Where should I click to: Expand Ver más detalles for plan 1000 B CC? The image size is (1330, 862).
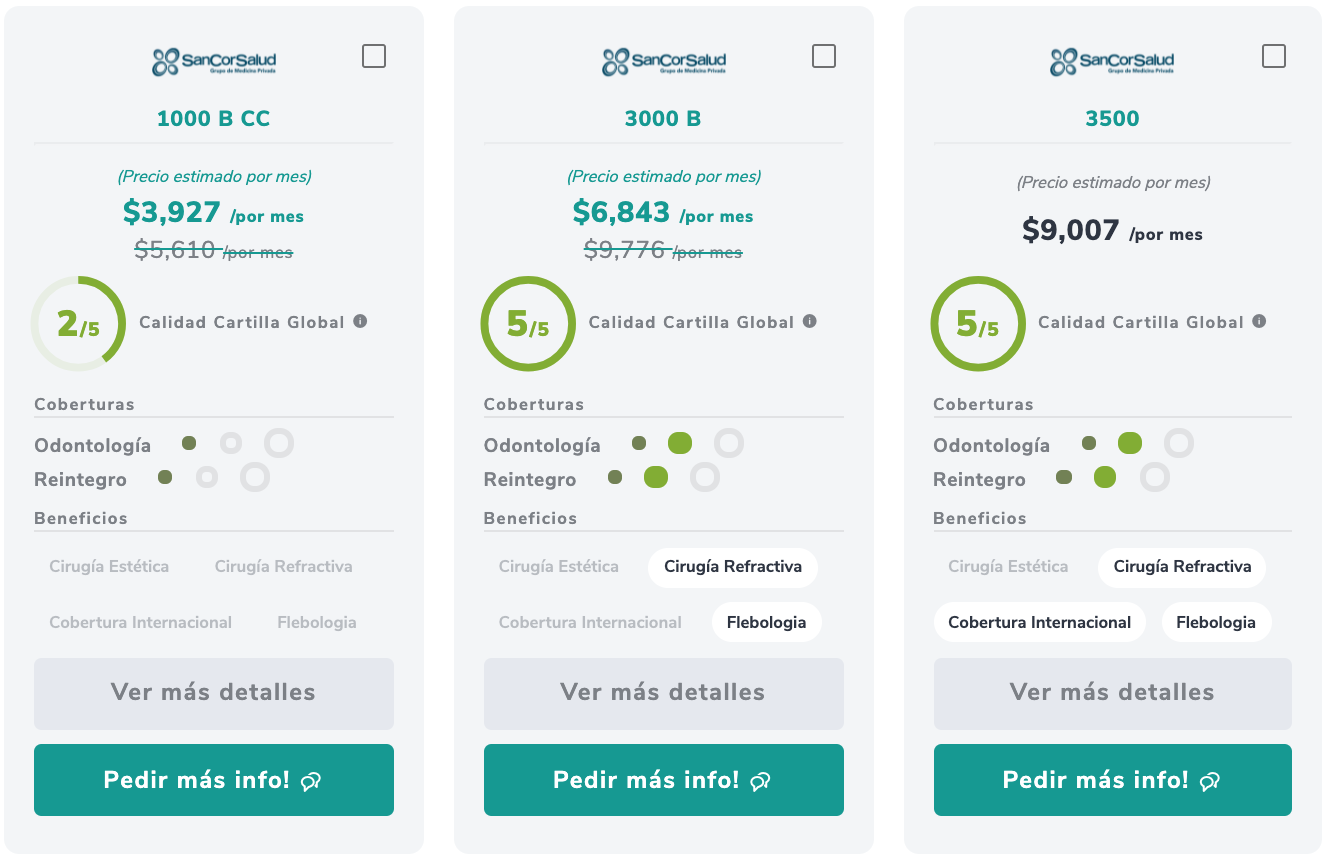(214, 693)
